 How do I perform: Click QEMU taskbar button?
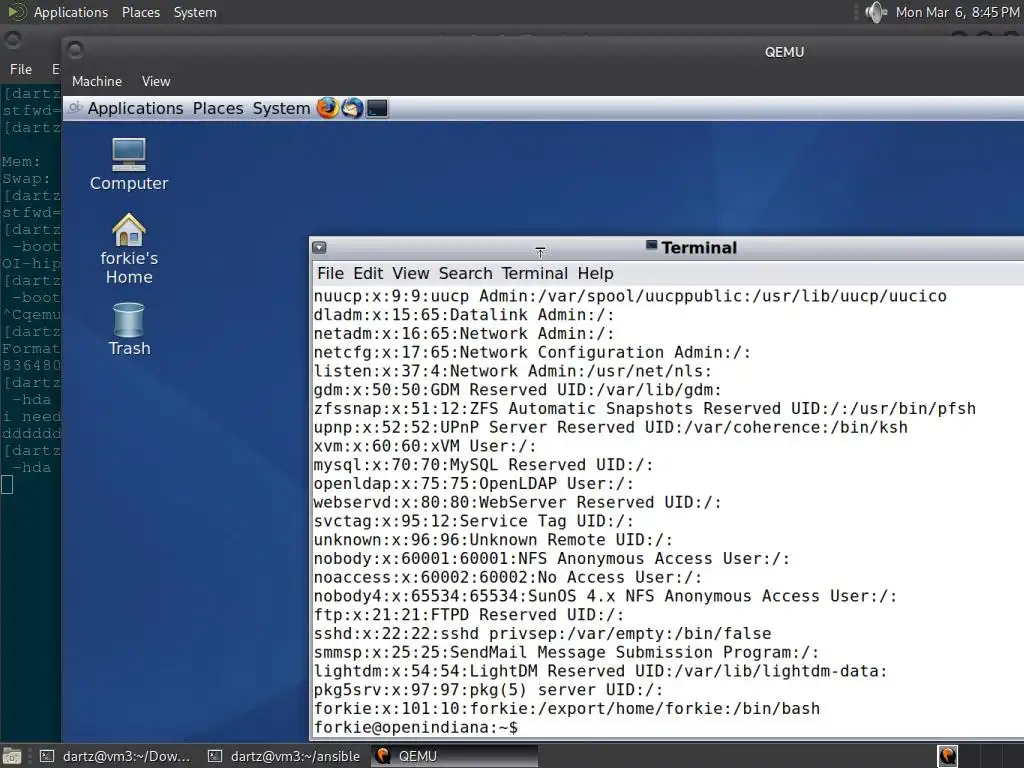tap(454, 756)
